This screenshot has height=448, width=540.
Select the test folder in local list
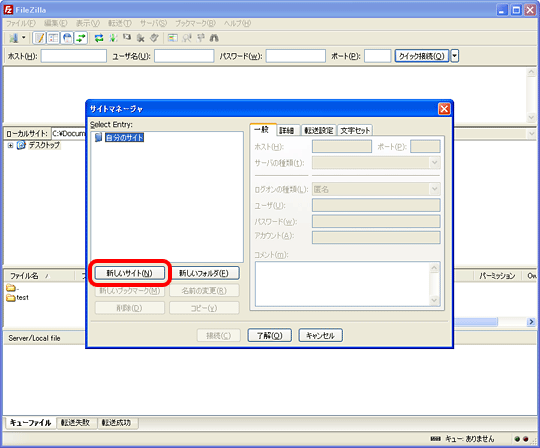coord(22,298)
